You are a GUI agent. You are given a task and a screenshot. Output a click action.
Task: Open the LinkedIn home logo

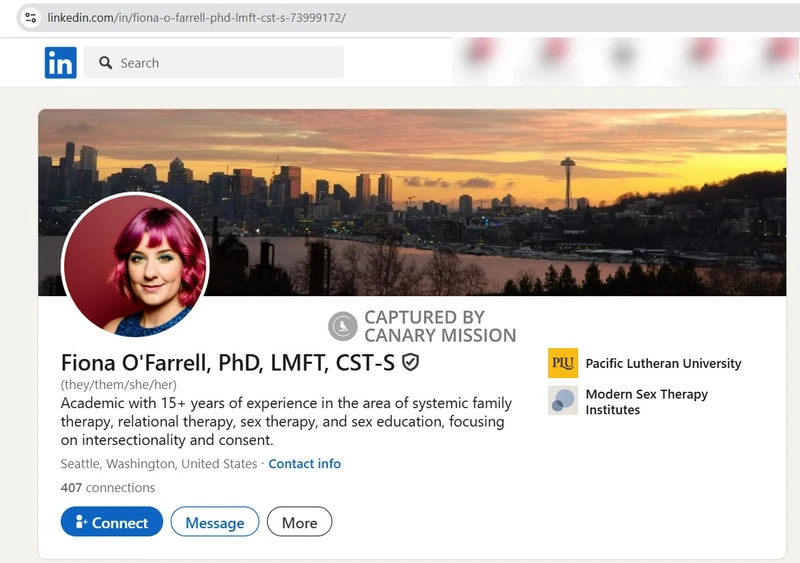60,63
